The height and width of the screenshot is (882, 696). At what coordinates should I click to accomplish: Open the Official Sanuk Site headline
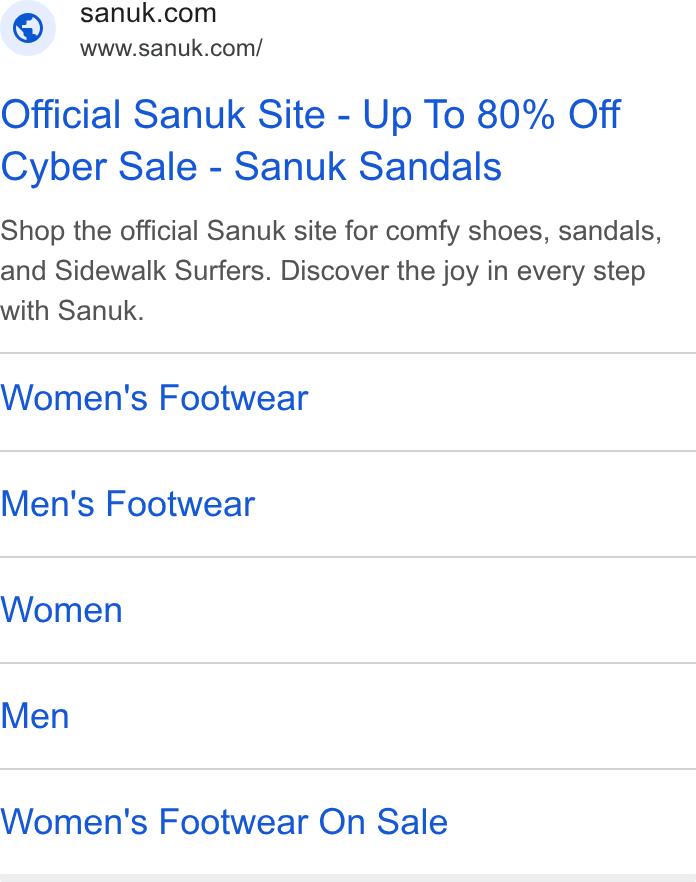(310, 141)
